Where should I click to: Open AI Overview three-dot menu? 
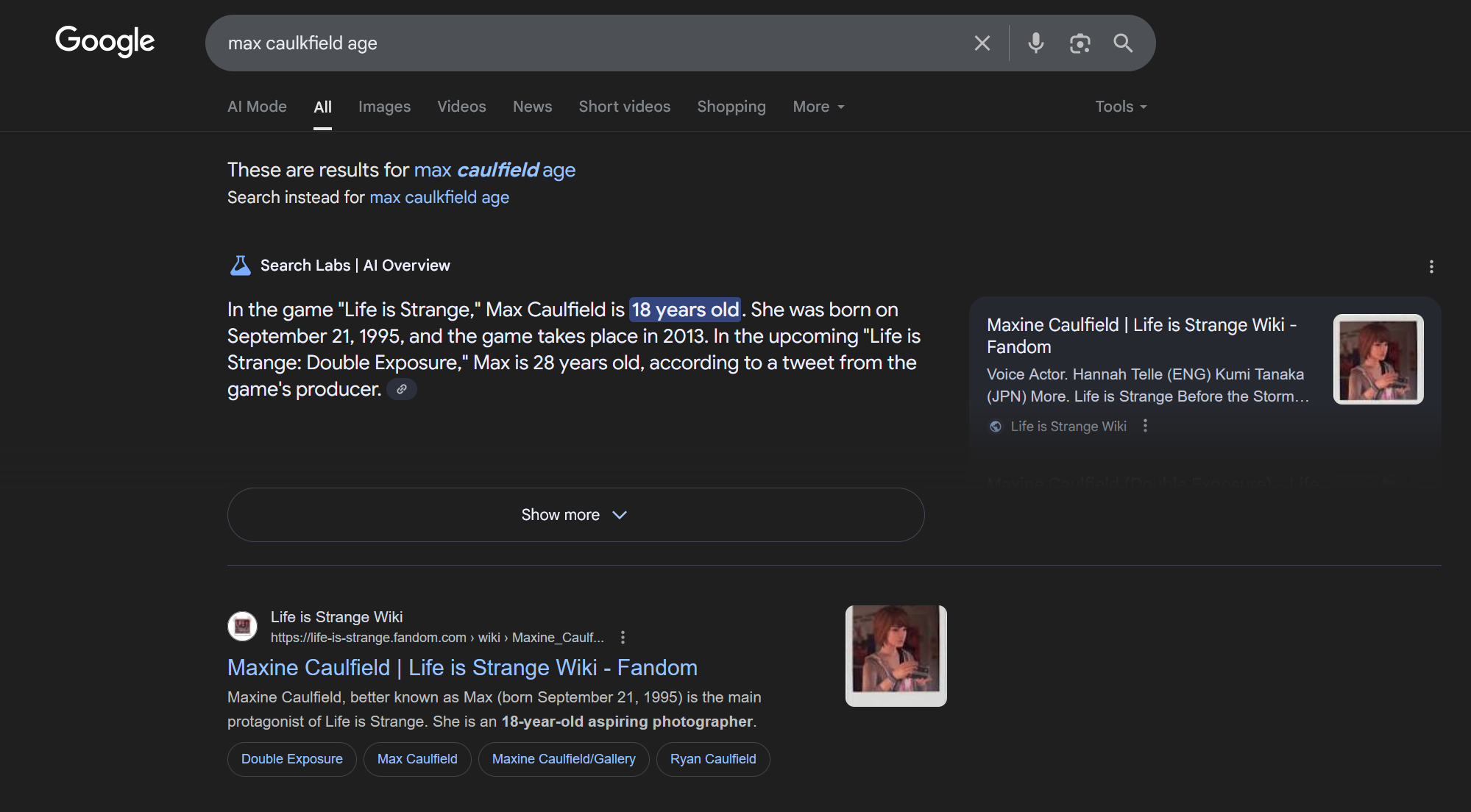coord(1431,266)
